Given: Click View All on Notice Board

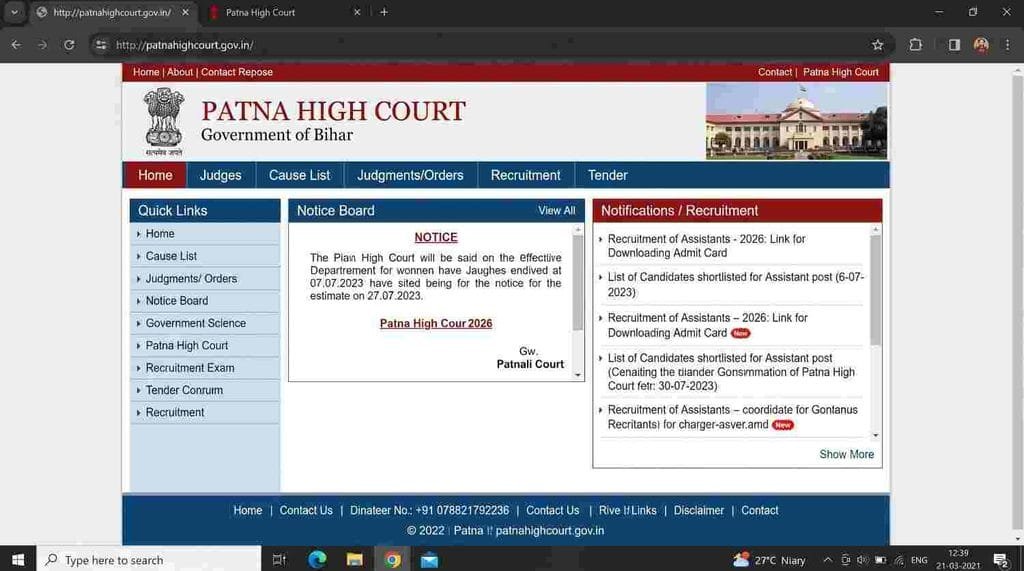Looking at the screenshot, I should (556, 210).
